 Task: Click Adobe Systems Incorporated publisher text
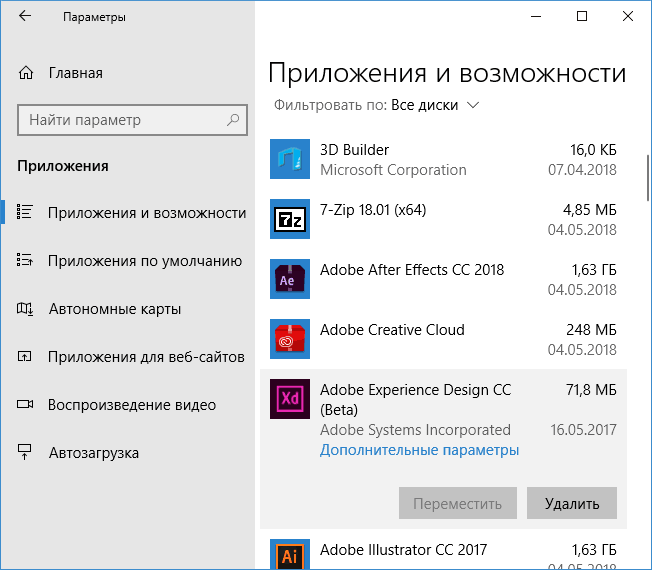tap(415, 430)
